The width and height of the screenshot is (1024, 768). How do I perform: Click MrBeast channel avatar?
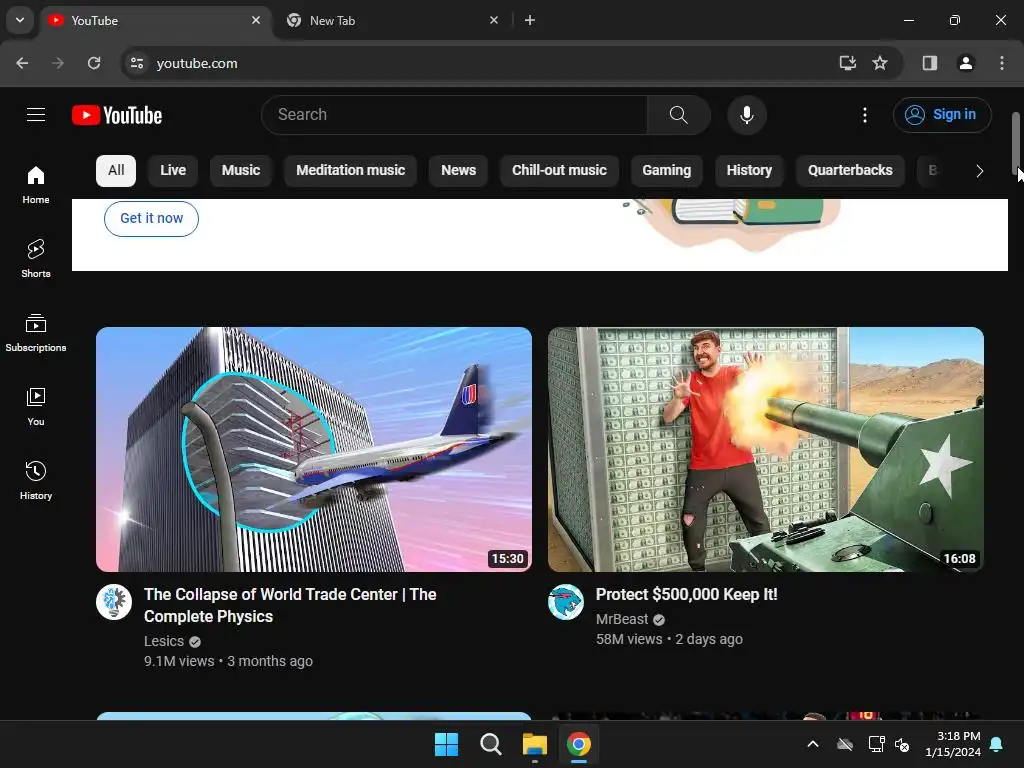[x=566, y=601]
